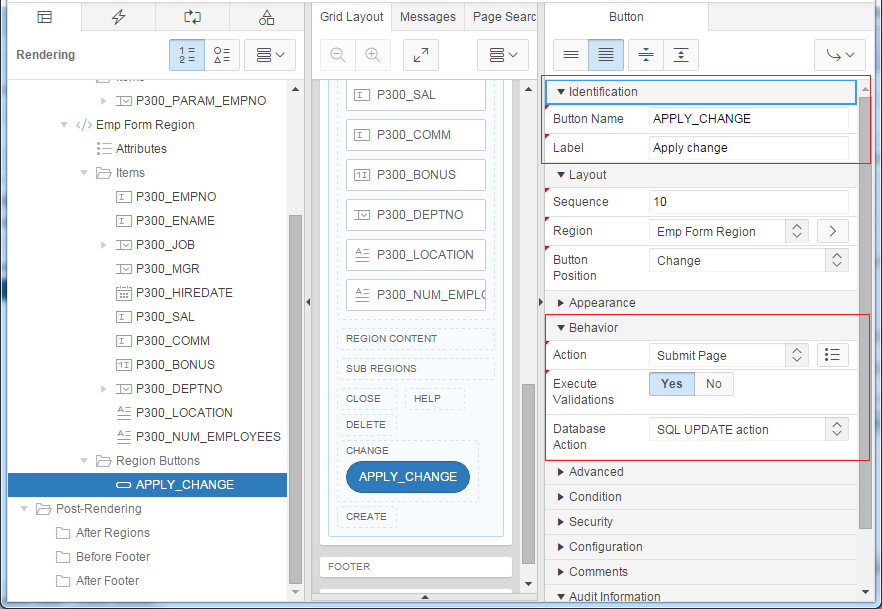
Task: Collapse the Layout group
Action: [x=561, y=175]
